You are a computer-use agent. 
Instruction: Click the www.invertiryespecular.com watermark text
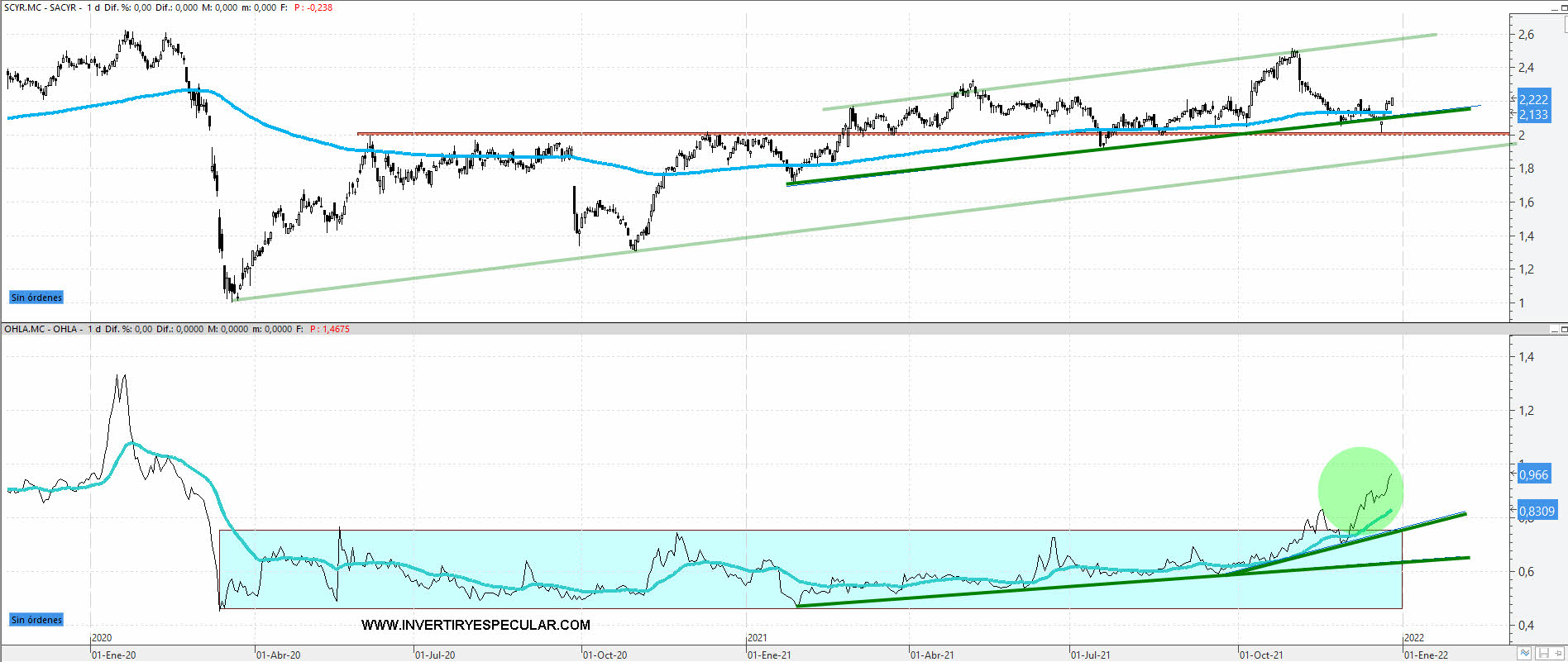[x=476, y=625]
